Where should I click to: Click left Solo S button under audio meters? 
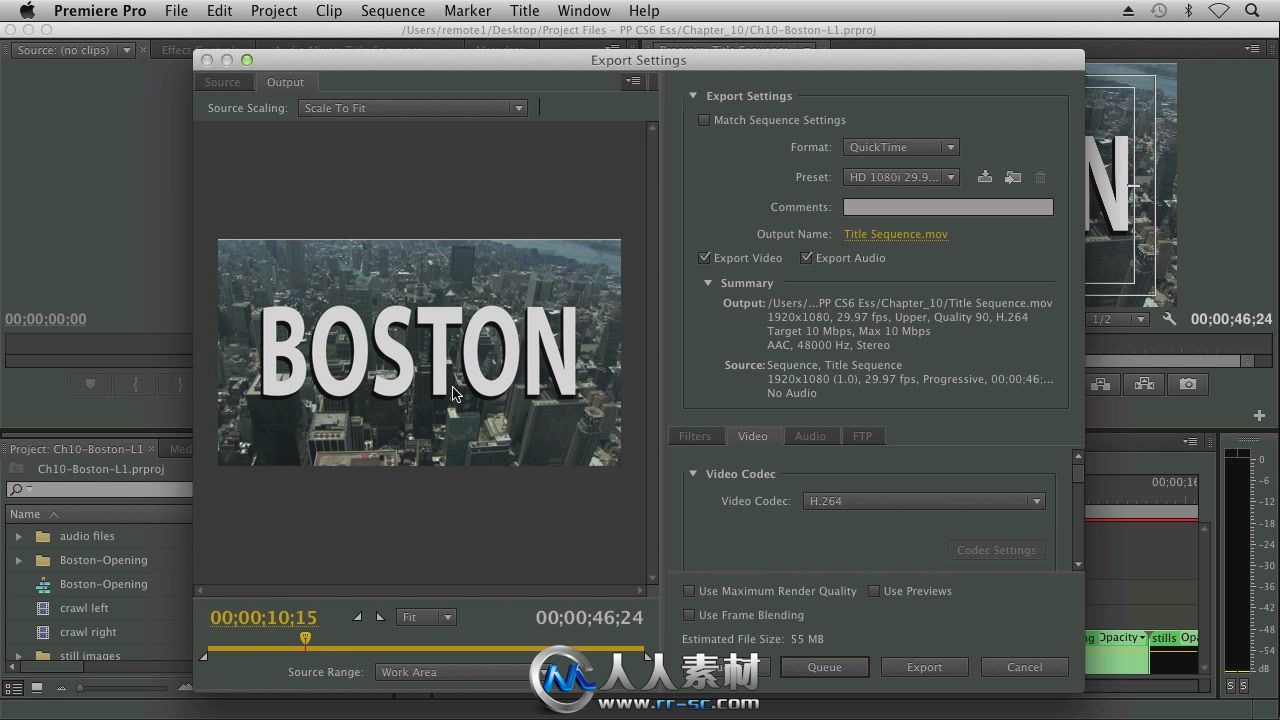[1230, 686]
